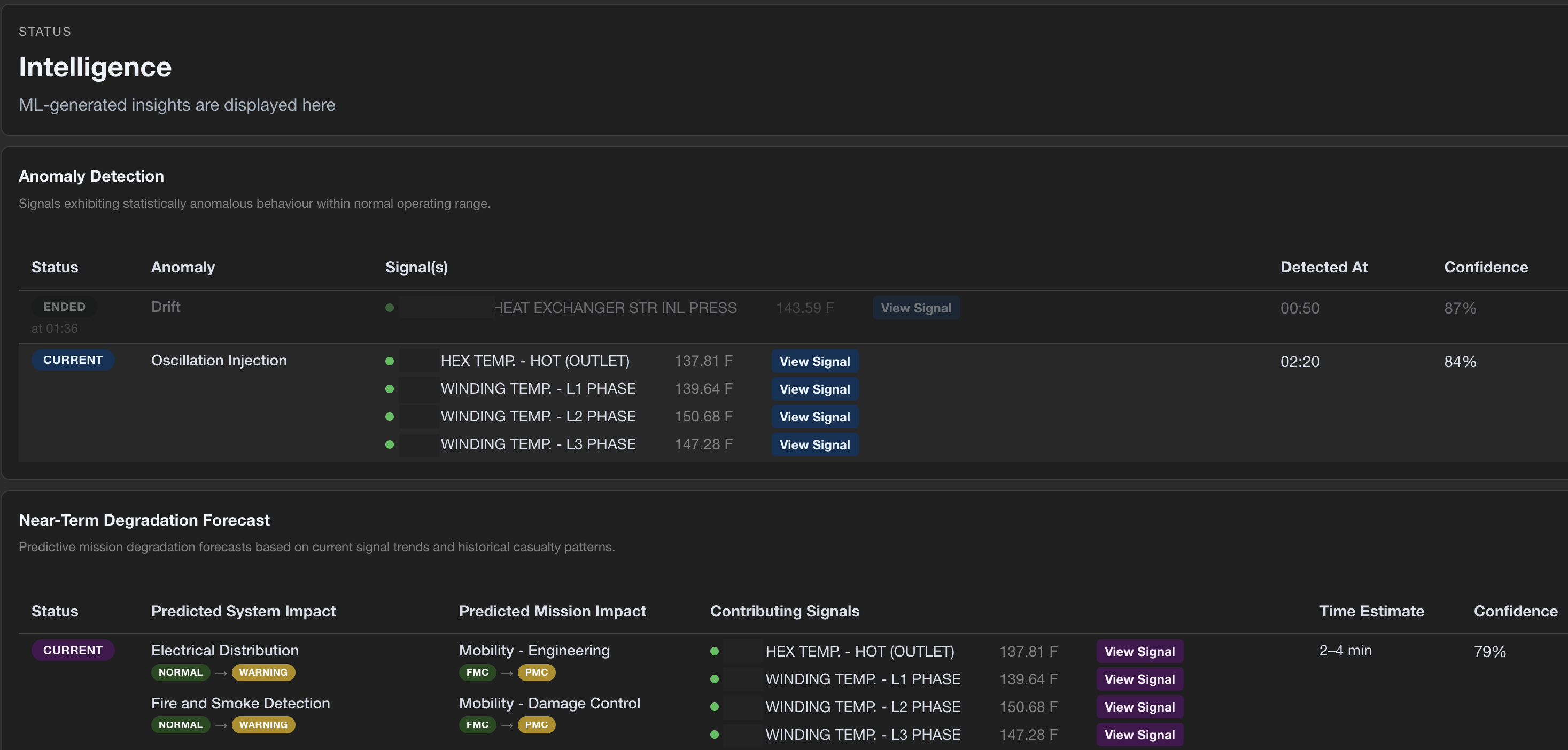Click green dot beside forecast WINDING L2 PHASE
Screen dimensions: 1568x750
click(715, 707)
